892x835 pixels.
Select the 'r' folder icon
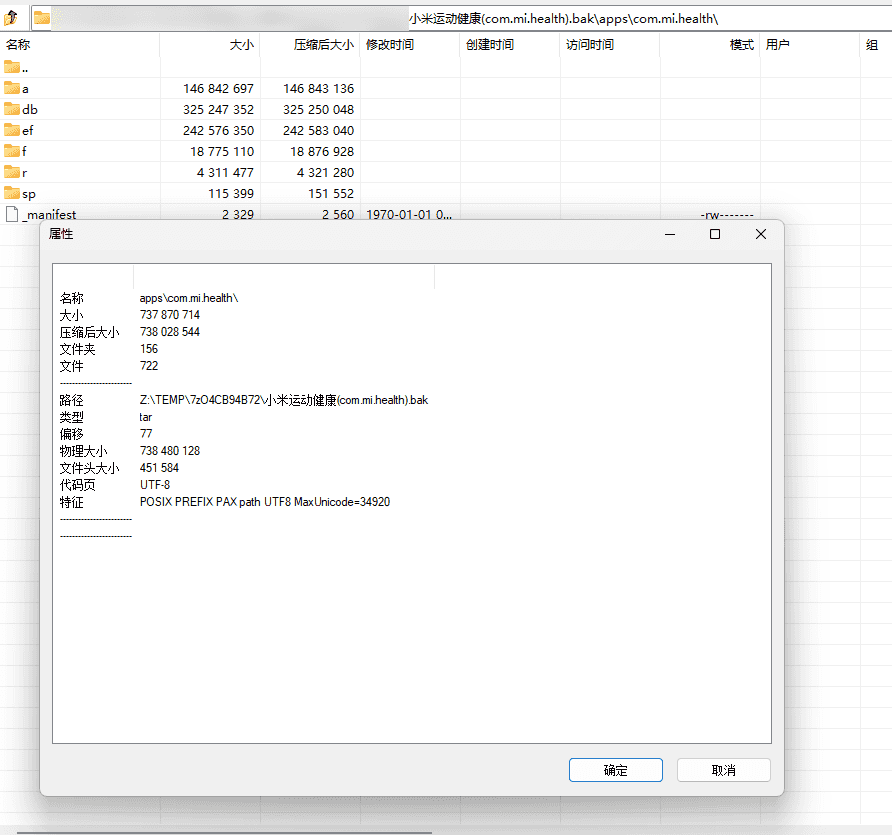(x=12, y=172)
